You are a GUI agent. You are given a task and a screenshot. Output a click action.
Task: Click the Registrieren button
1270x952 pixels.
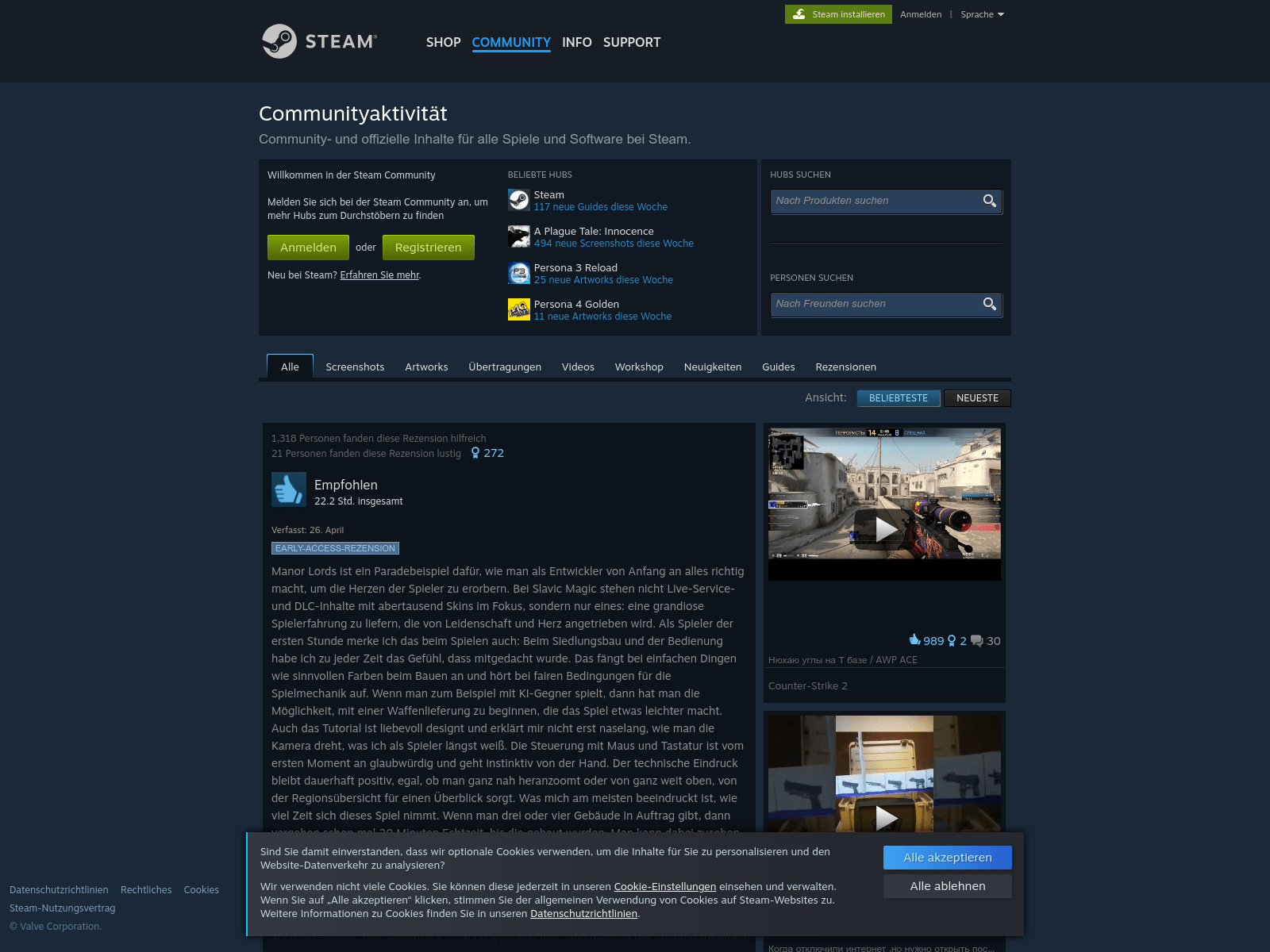pos(429,248)
